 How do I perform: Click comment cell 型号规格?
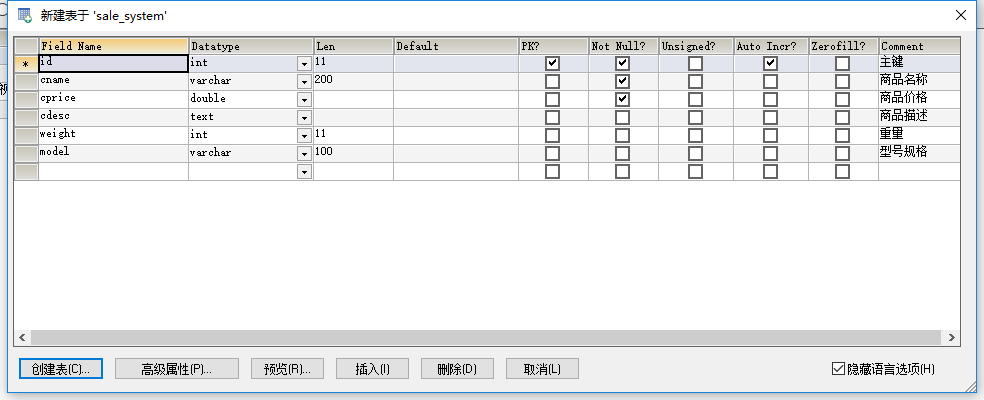919,153
